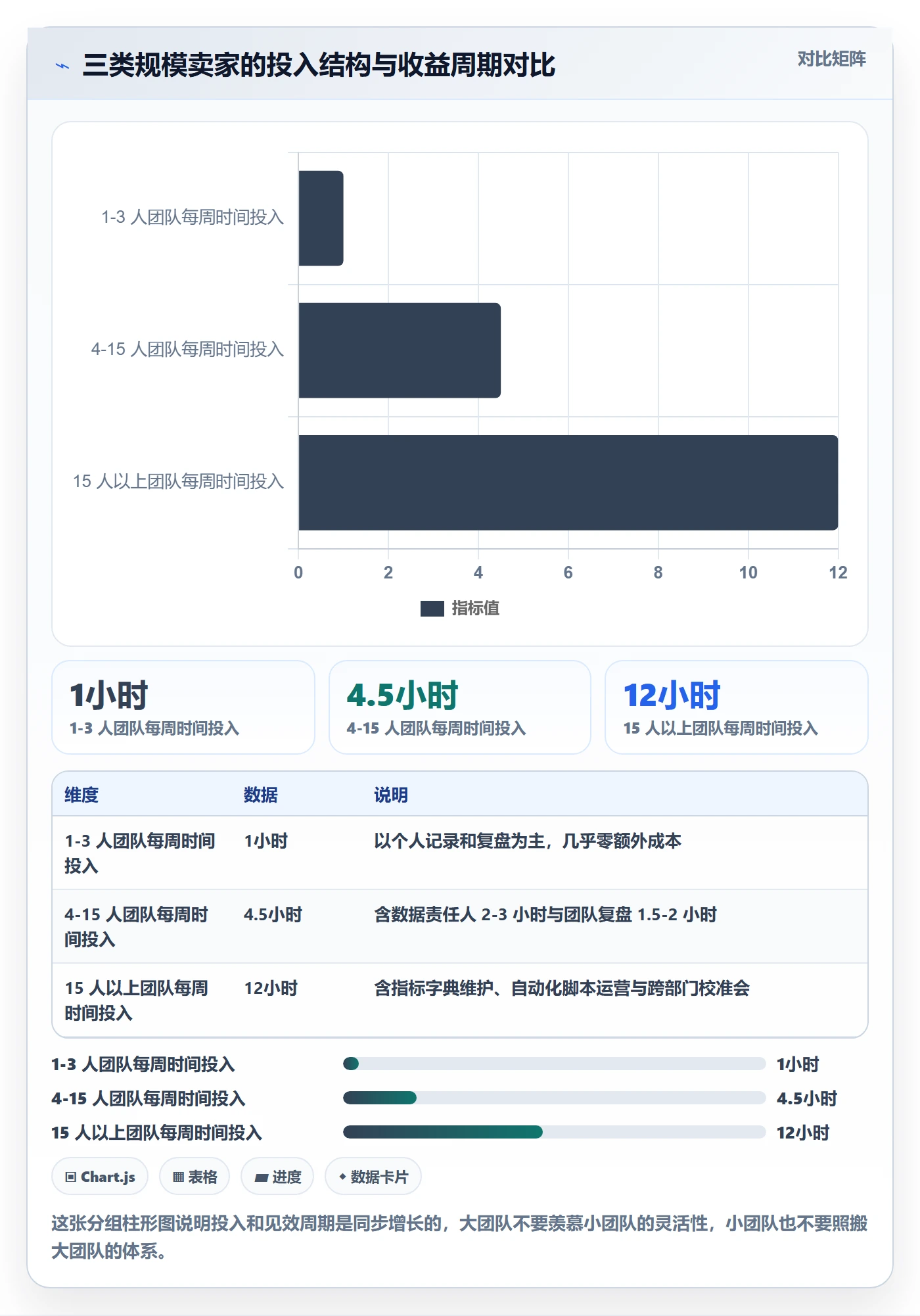Click the y-axis label 4-15 人团队每周时间投入

pyautogui.click(x=187, y=350)
